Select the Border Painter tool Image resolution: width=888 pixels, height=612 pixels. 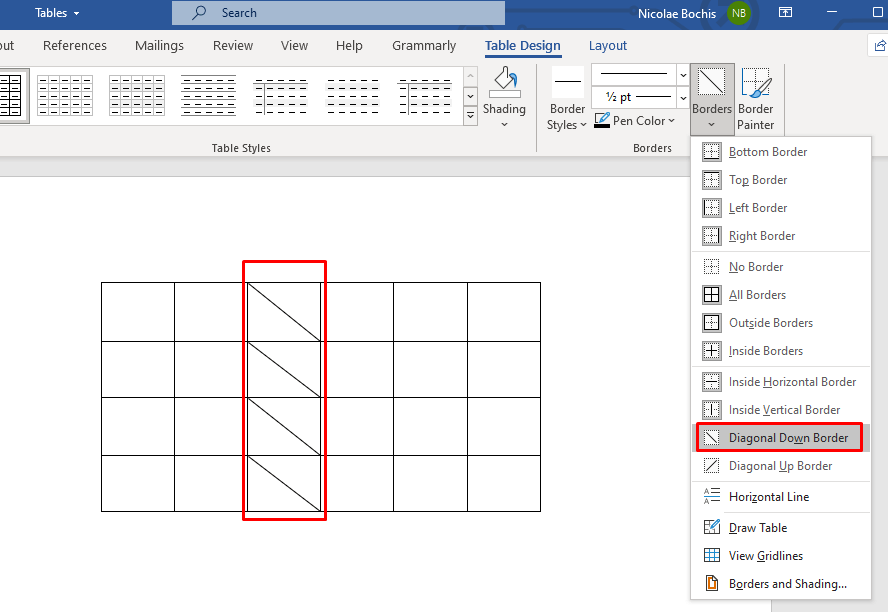(x=756, y=100)
